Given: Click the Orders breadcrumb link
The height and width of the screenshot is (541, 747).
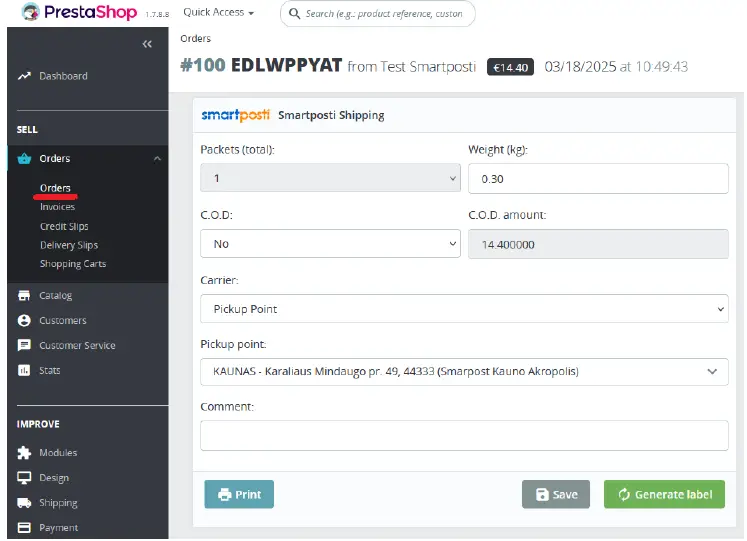Looking at the screenshot, I should tap(195, 39).
